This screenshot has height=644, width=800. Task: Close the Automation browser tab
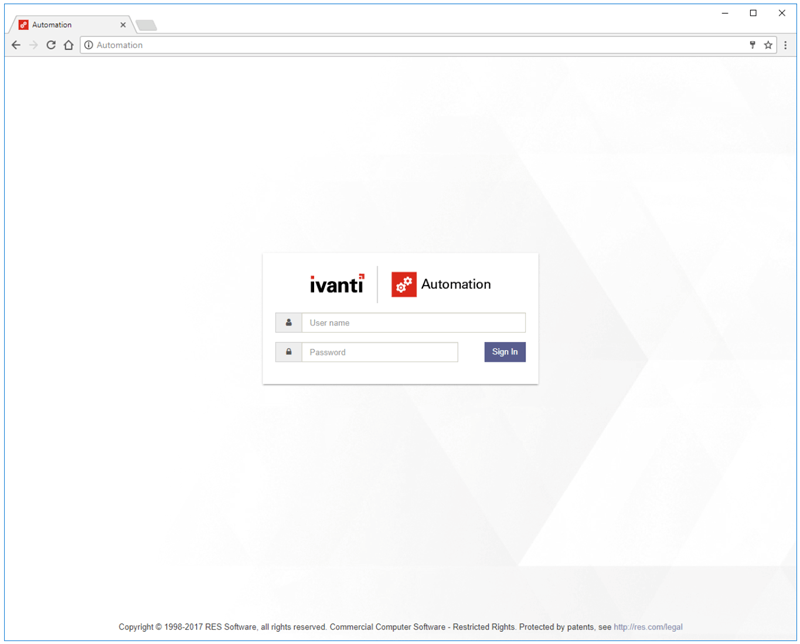(x=123, y=24)
